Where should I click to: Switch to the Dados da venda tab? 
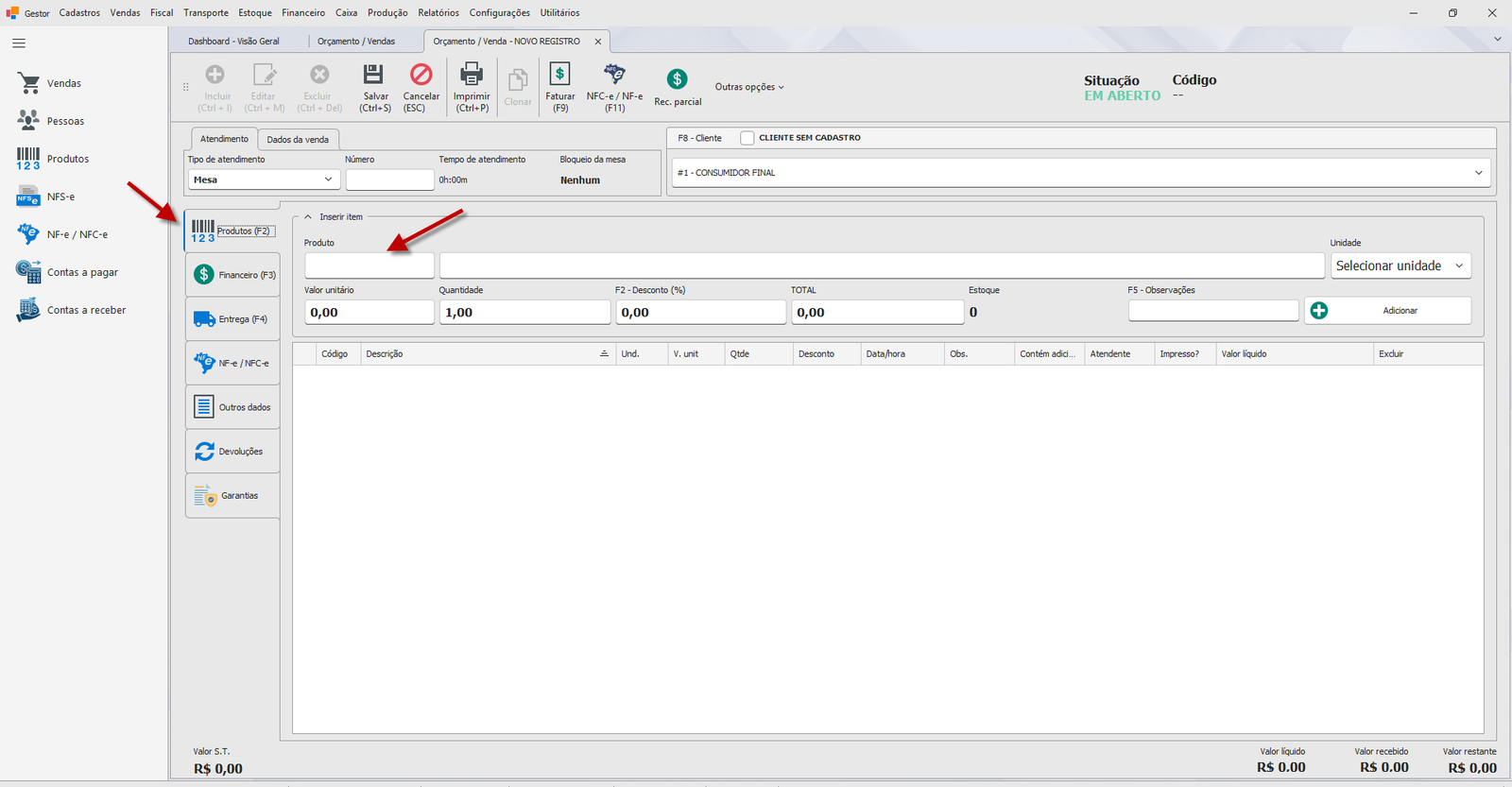coord(298,140)
